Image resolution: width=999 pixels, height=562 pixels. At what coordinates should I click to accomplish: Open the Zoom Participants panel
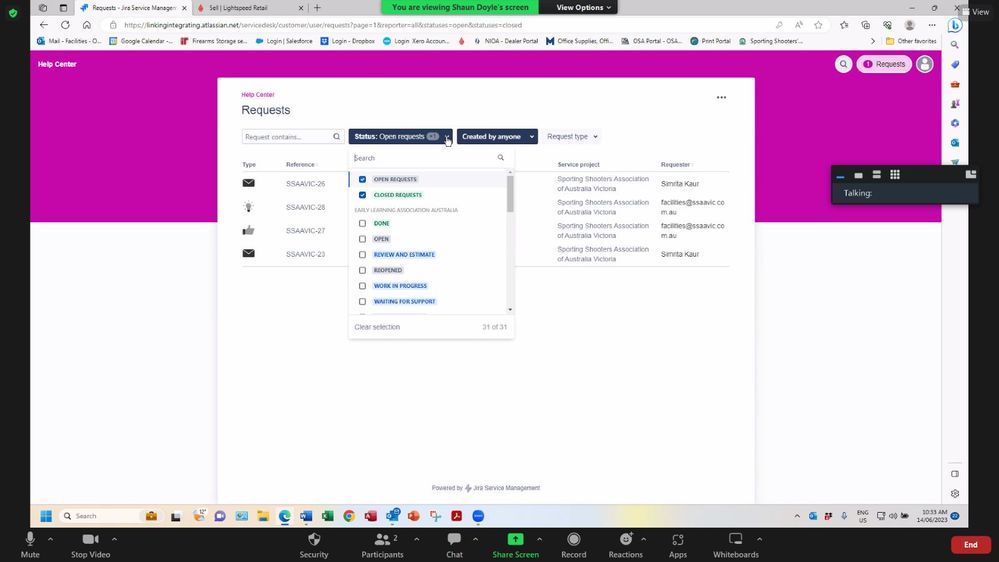[x=382, y=545]
